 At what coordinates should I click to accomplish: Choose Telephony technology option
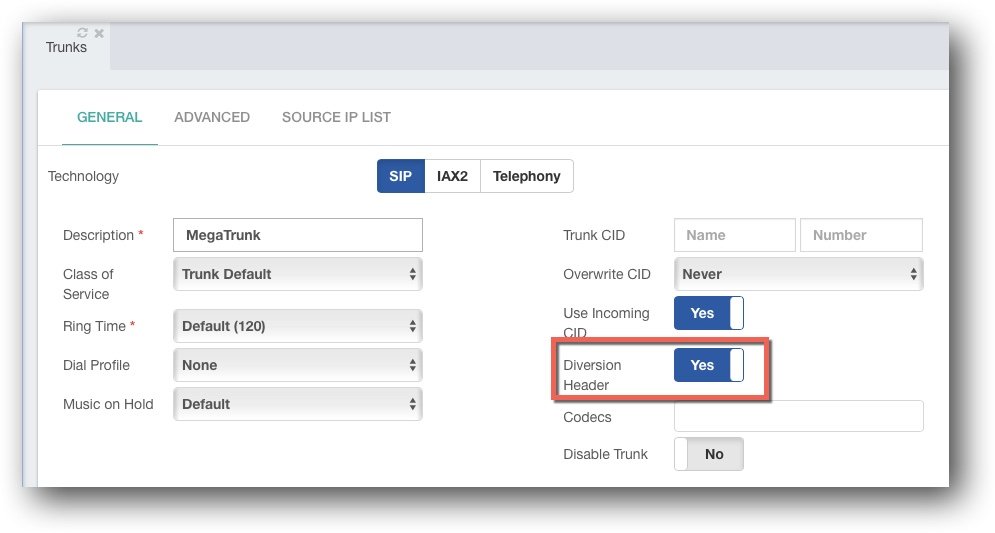(x=527, y=176)
